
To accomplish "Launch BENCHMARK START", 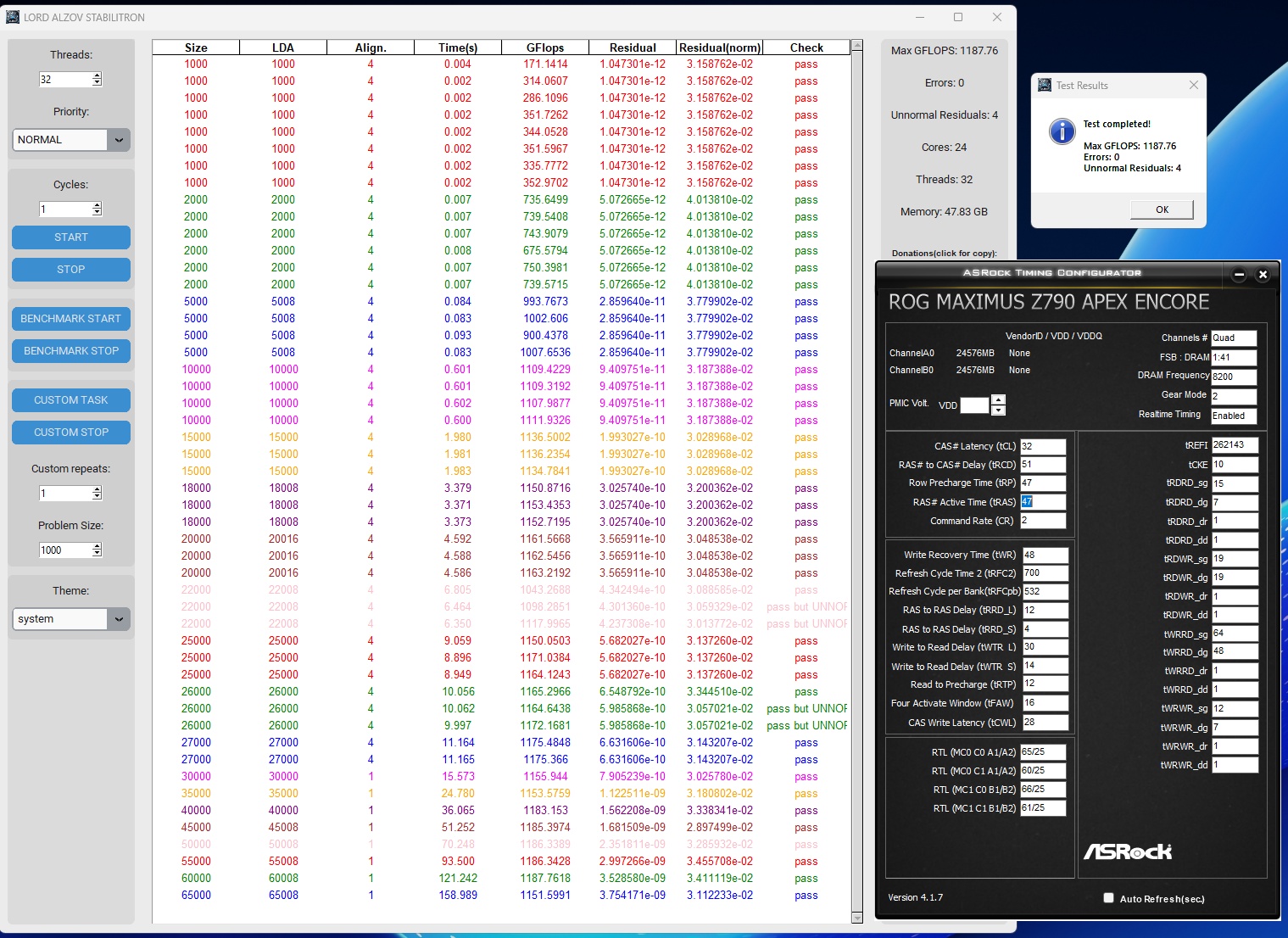I will point(71,319).
